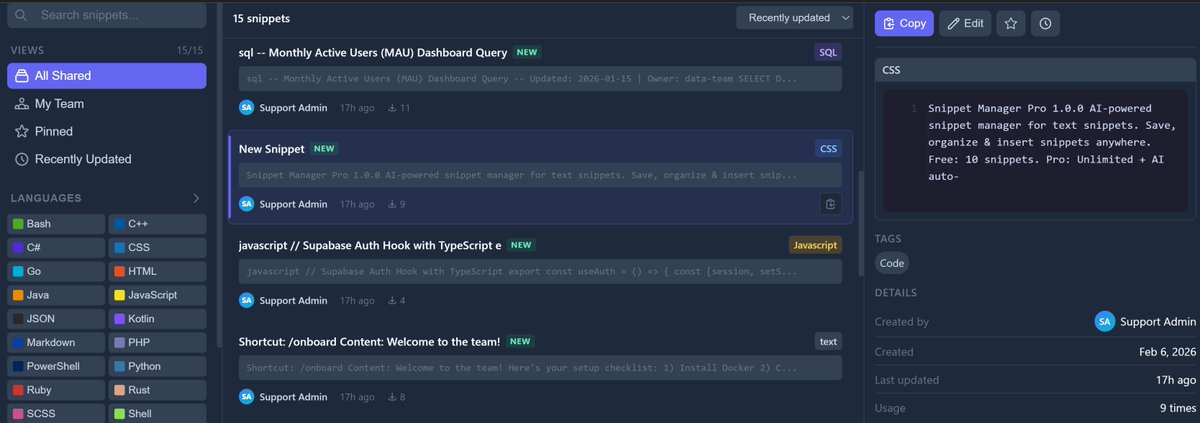Filter by Bash language
This screenshot has height=423, width=1200.
(x=56, y=224)
